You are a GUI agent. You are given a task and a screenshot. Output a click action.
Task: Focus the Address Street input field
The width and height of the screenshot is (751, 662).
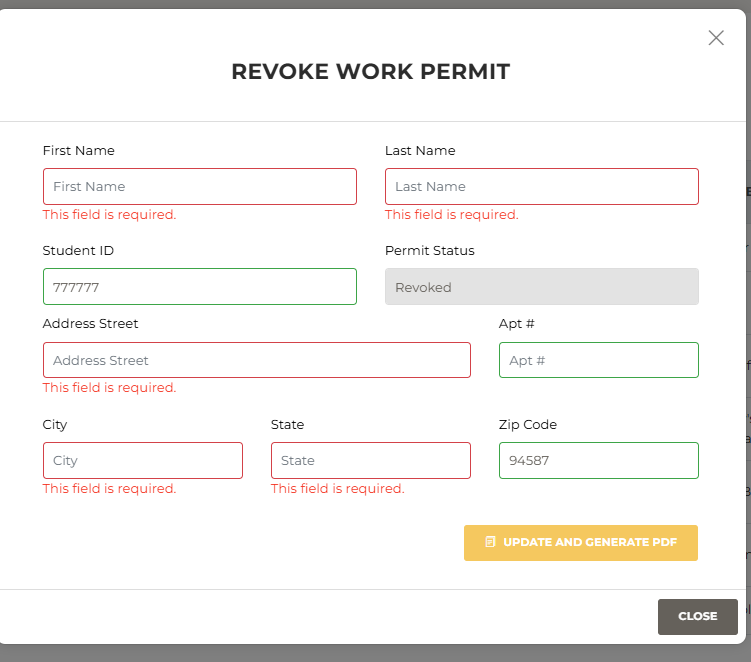coord(257,360)
